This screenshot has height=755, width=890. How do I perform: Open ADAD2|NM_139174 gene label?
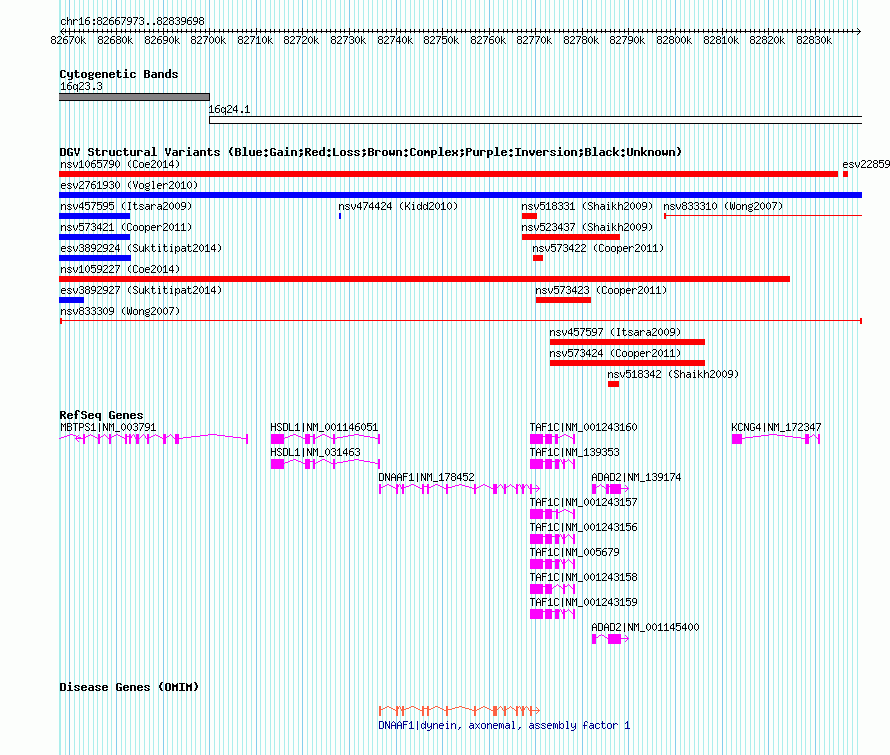click(636, 477)
